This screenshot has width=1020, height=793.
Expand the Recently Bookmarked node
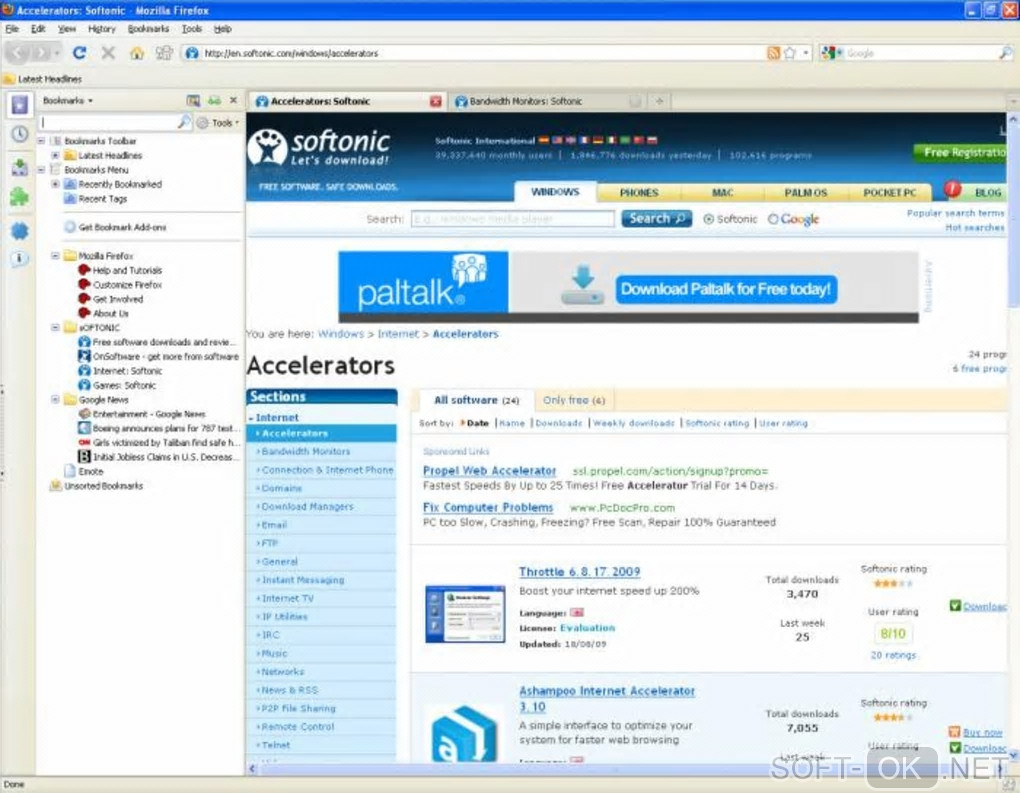pos(55,184)
